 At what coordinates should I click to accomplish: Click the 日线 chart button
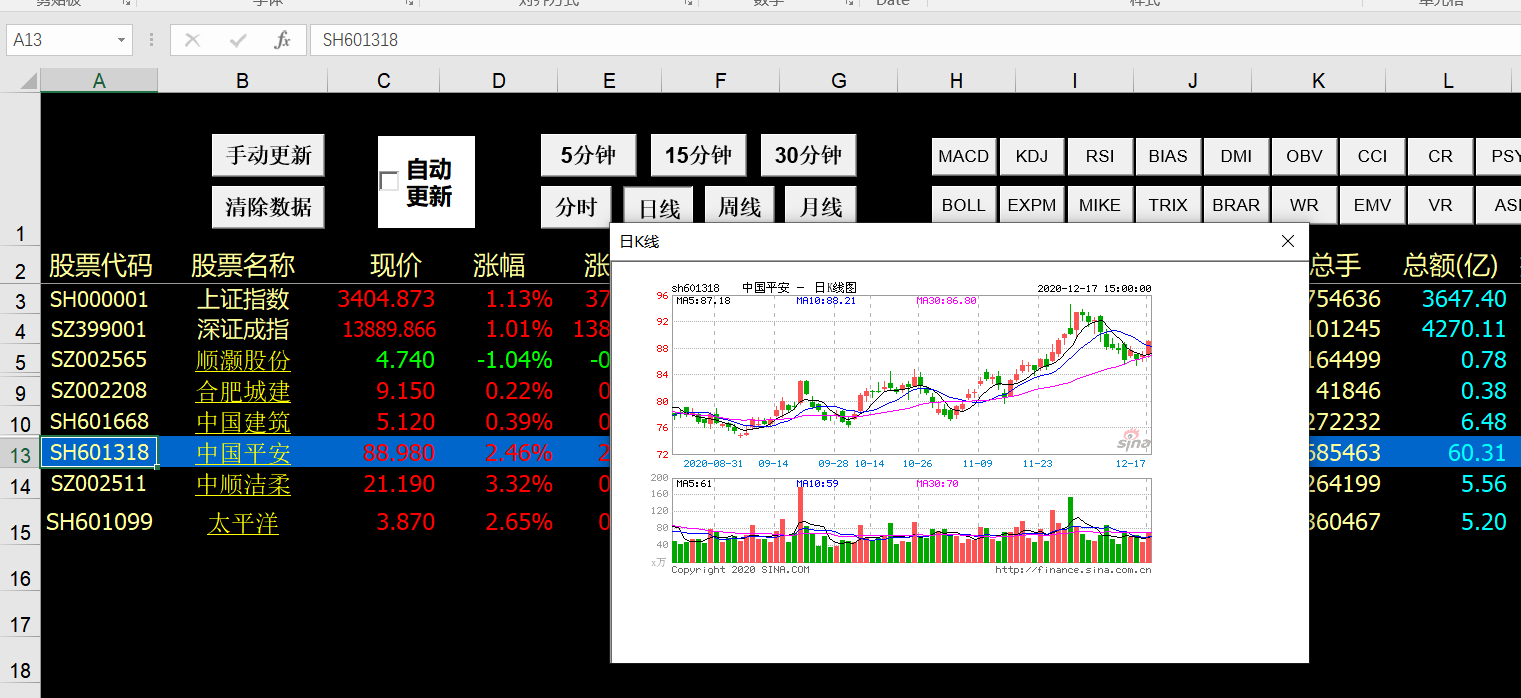[660, 207]
